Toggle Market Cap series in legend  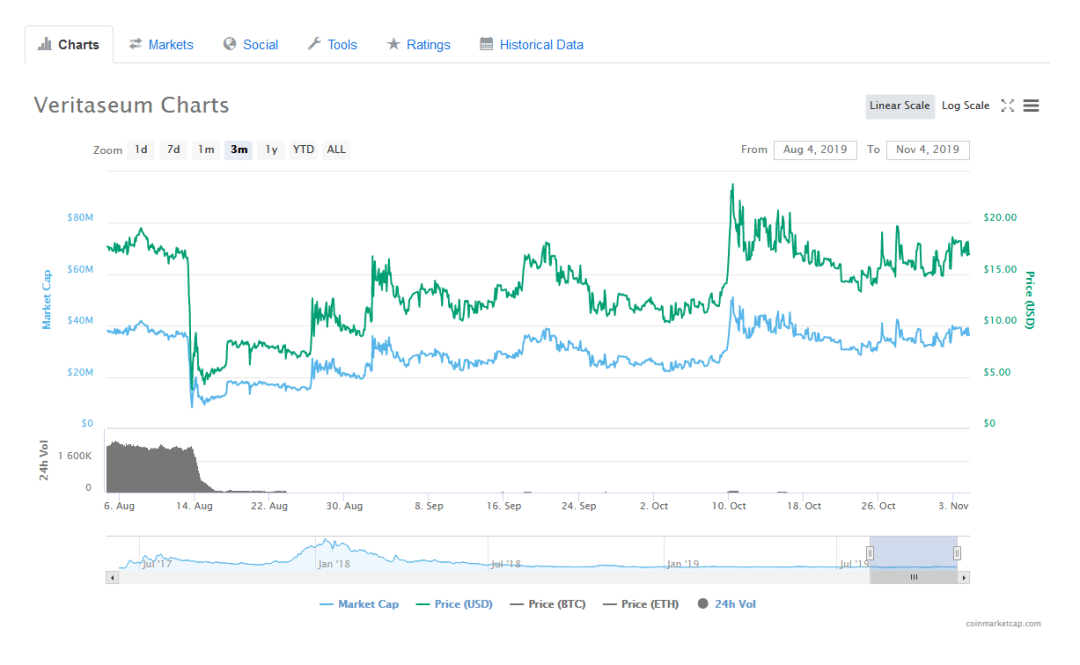point(359,604)
